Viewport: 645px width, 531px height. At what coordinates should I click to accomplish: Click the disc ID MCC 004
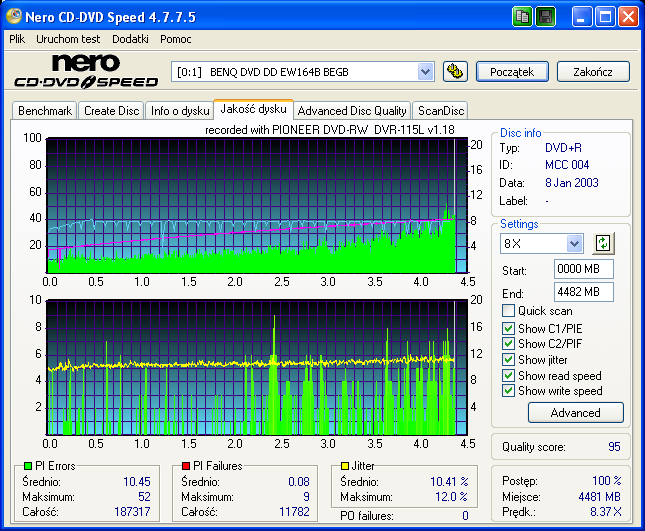567,165
